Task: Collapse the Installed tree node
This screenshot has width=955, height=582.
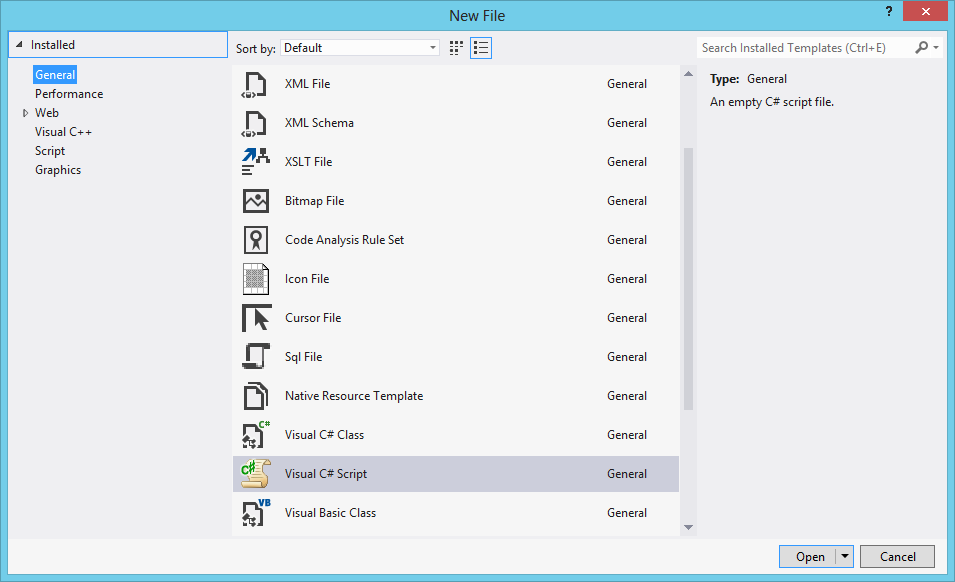Action: tap(19, 44)
